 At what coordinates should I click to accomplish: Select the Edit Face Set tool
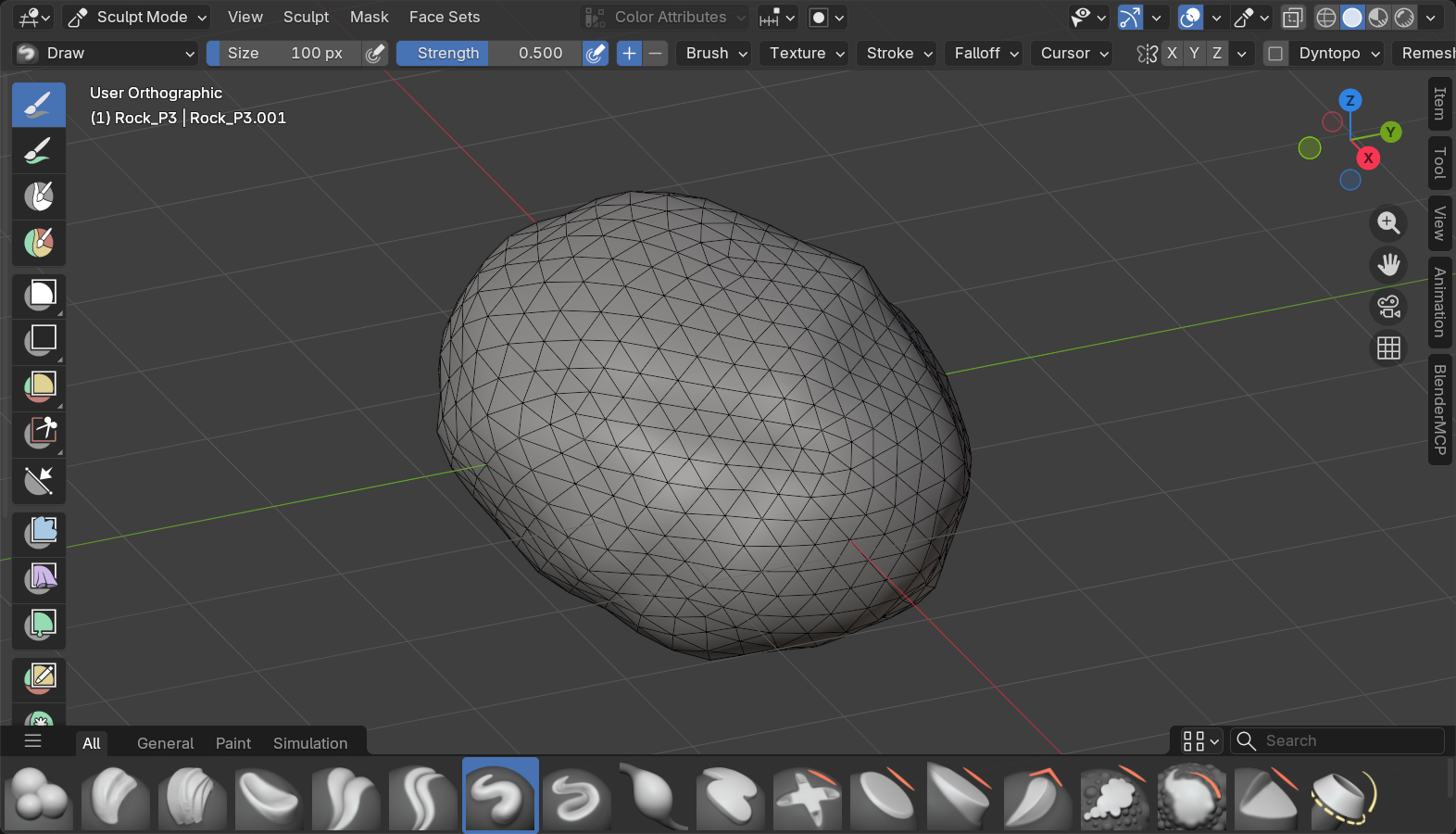click(x=39, y=678)
